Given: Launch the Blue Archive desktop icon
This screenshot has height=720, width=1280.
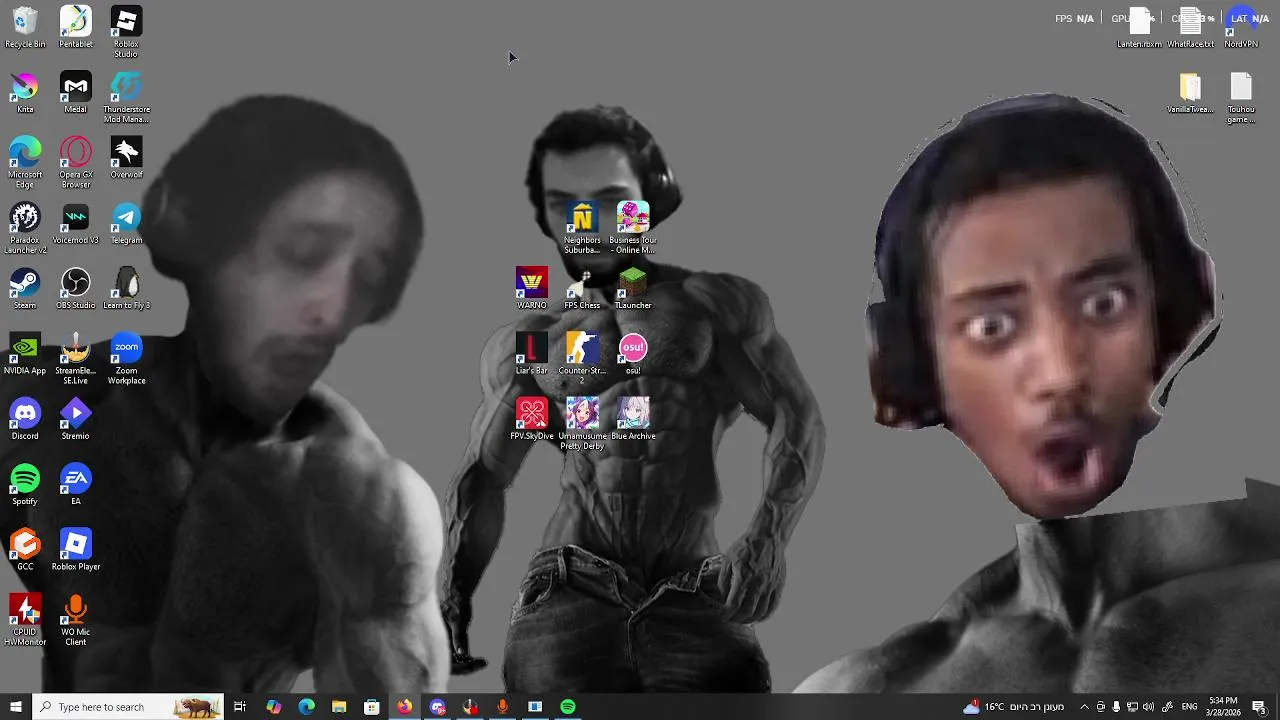Looking at the screenshot, I should coord(633,419).
